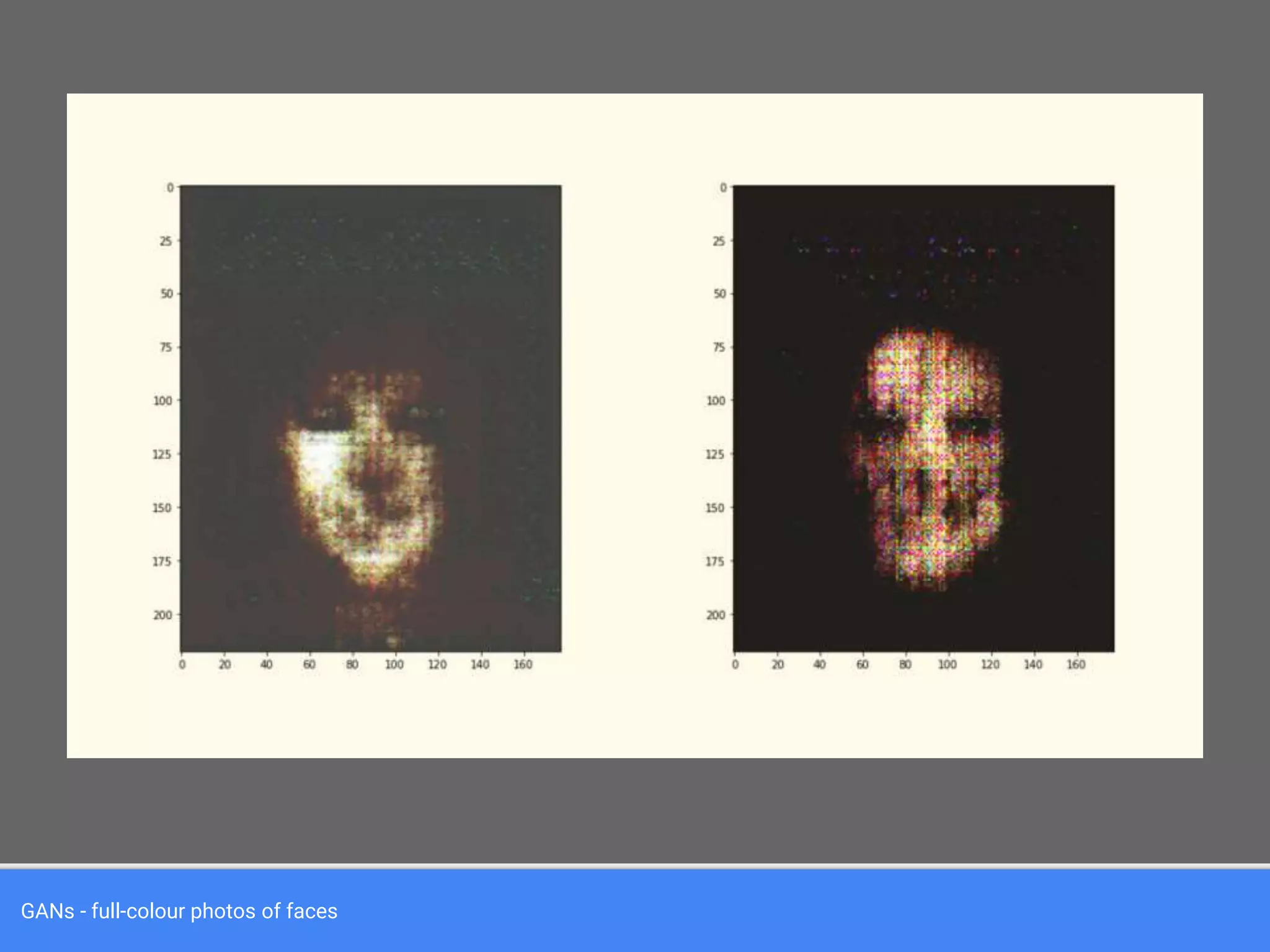
Task: Click y-axis label 50 on right plot
Action: click(x=719, y=294)
